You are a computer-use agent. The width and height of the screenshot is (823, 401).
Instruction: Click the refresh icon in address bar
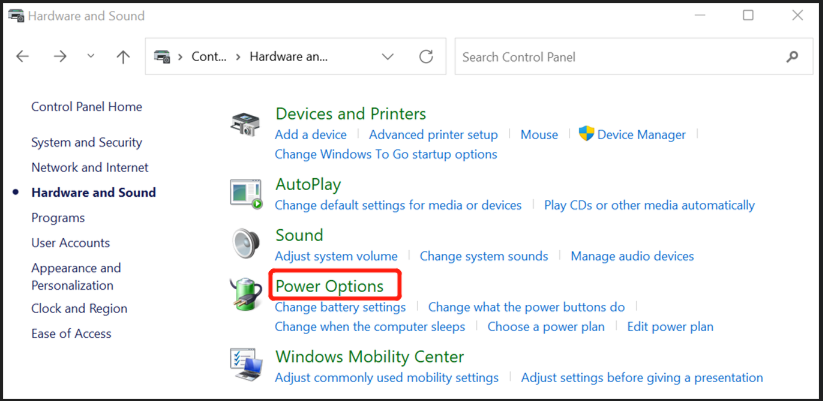pos(427,57)
